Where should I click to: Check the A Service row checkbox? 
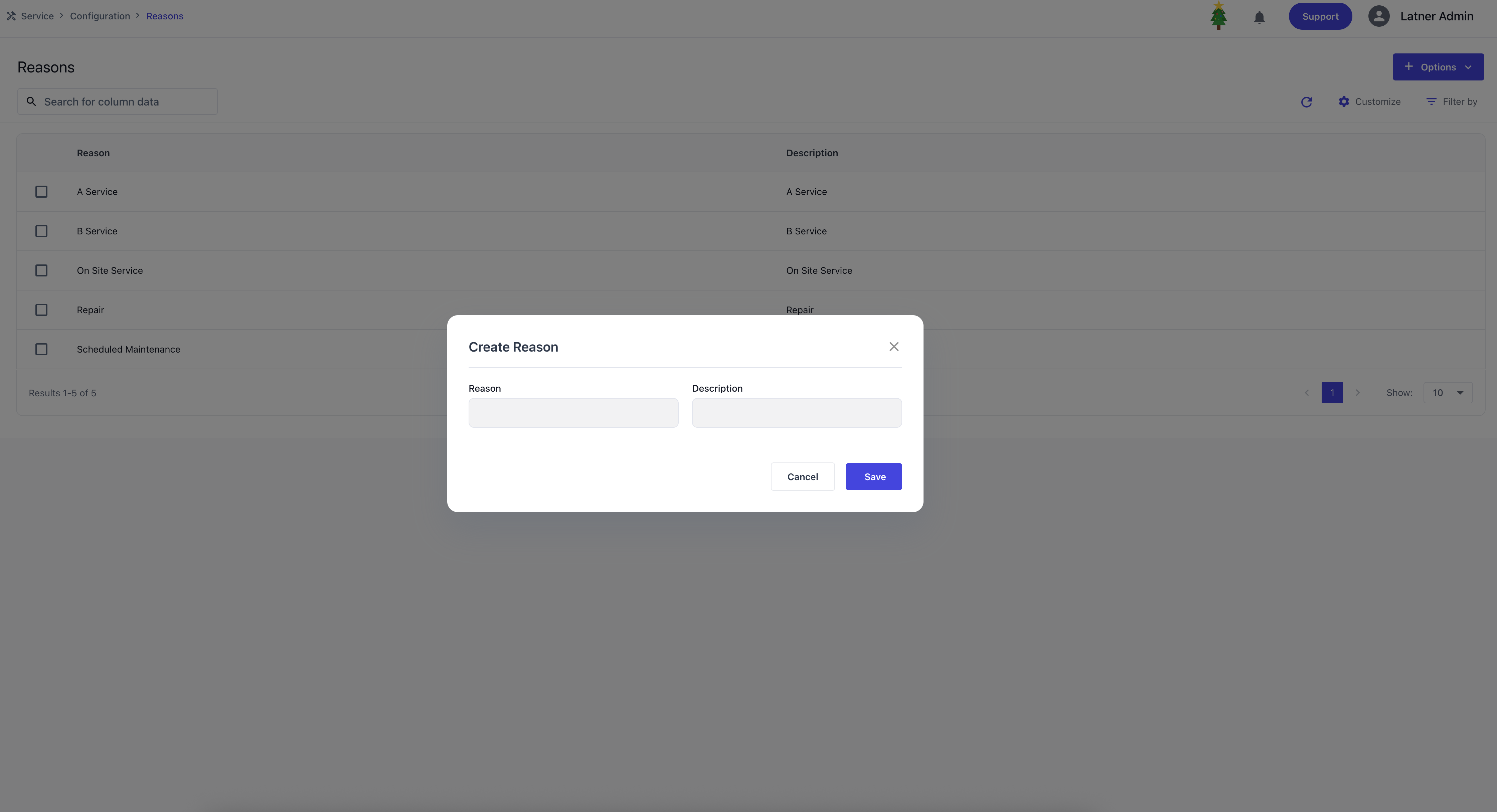pos(41,192)
